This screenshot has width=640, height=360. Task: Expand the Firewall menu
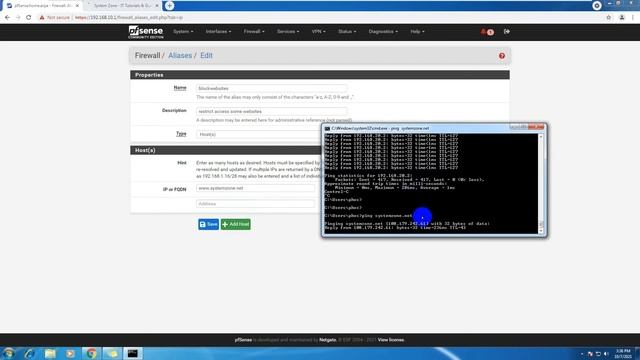(254, 31)
